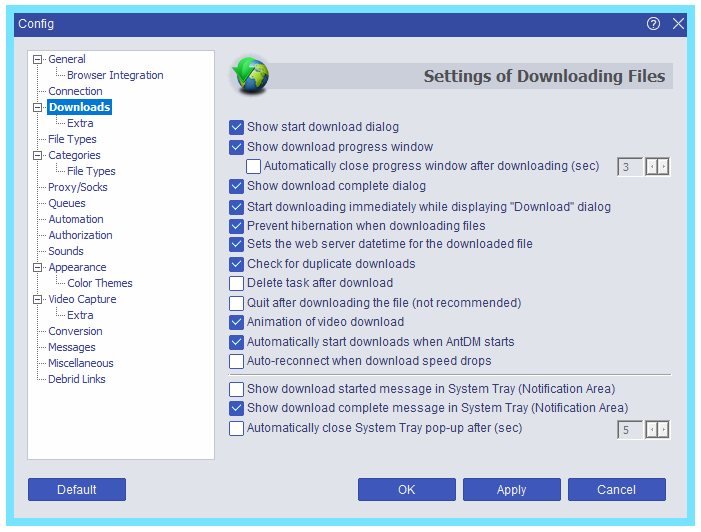Click the progress window seconds input field
Viewport: 701px width, 532px height.
coord(630,167)
